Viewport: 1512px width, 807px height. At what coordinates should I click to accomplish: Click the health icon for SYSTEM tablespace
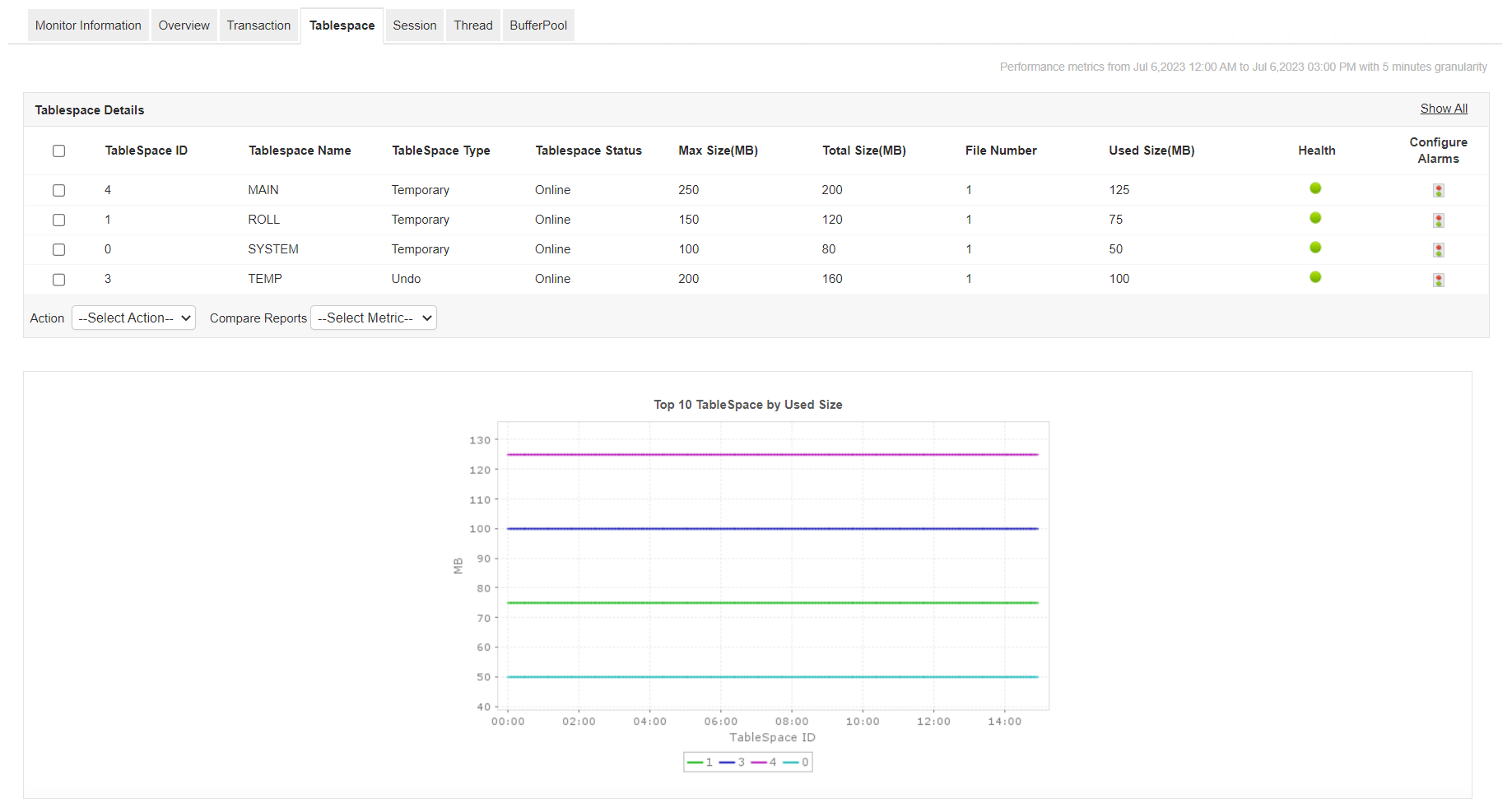pos(1315,247)
